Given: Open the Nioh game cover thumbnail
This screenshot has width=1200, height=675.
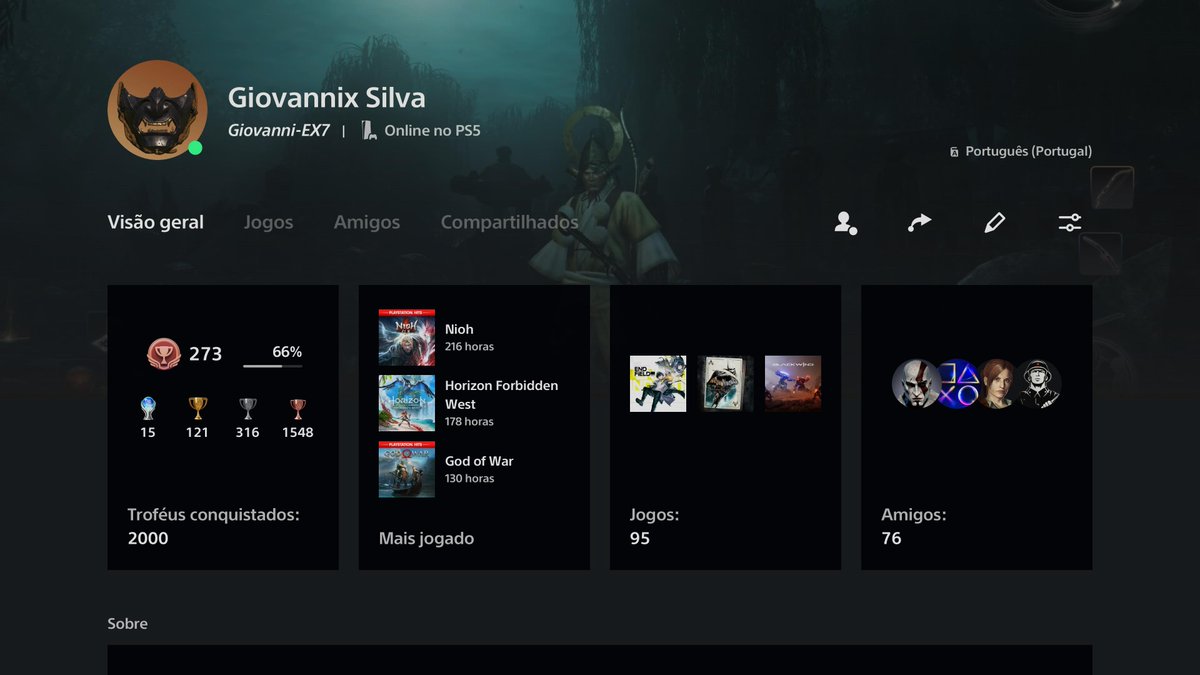Looking at the screenshot, I should pyautogui.click(x=407, y=337).
